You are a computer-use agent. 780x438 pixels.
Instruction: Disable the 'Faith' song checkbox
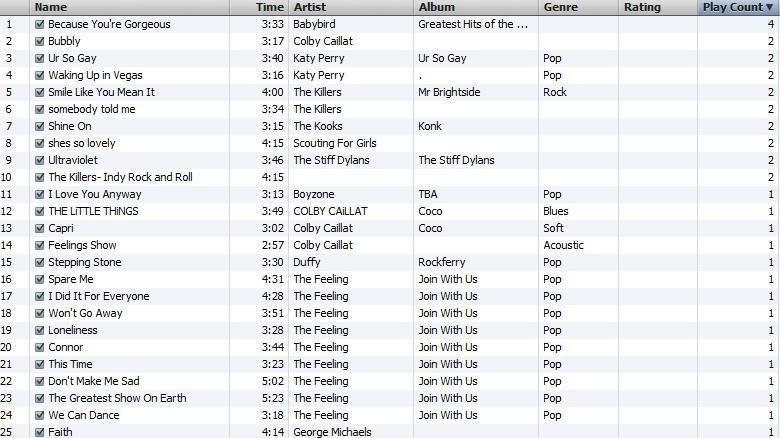(x=39, y=432)
